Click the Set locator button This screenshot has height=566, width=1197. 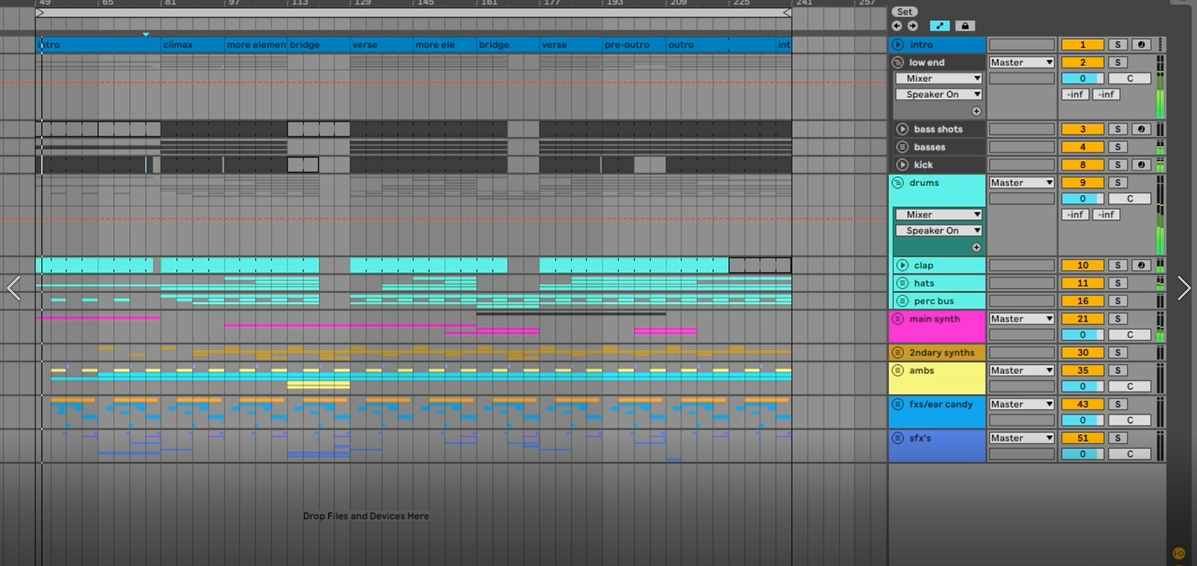click(x=905, y=11)
